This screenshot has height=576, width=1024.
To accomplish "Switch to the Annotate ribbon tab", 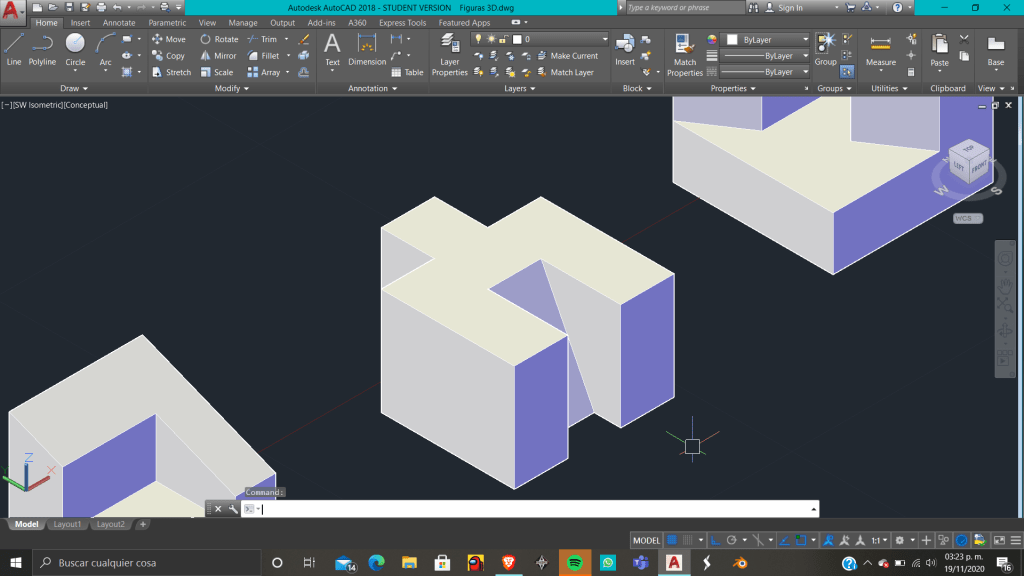I will 119,23.
